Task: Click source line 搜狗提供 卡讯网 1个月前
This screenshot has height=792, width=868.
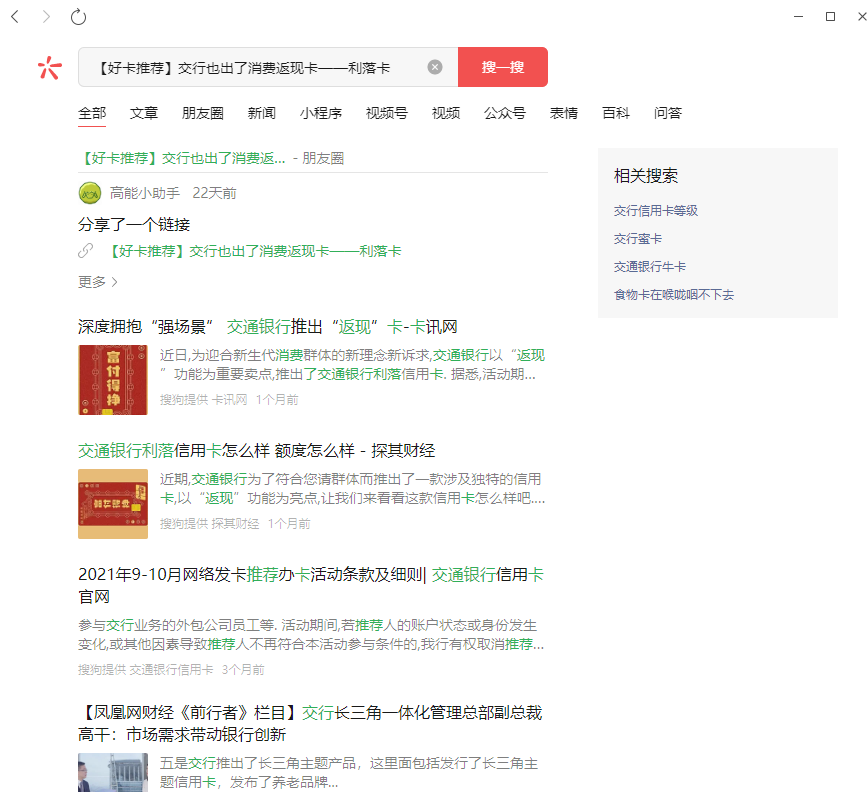Action: coord(229,400)
